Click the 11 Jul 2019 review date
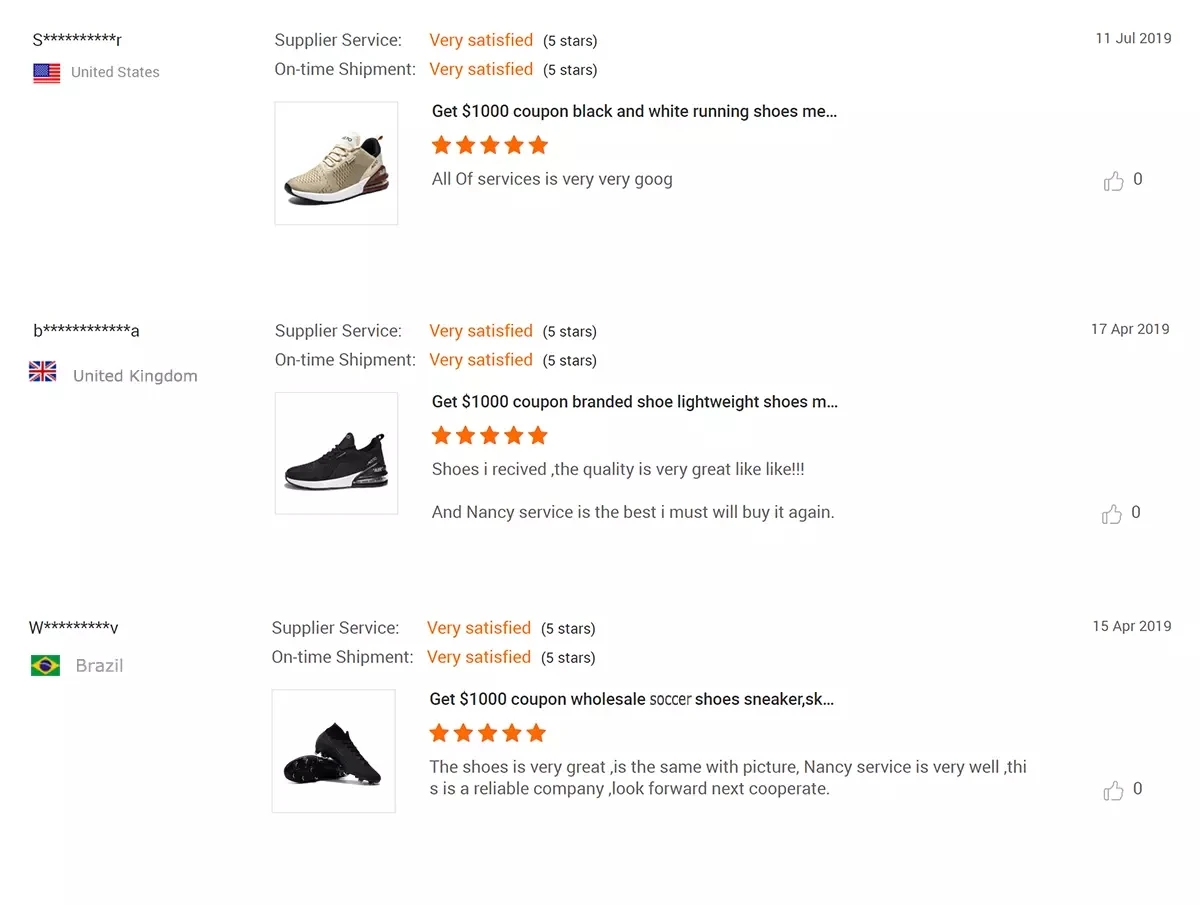Image resolution: width=1200 pixels, height=905 pixels. click(1133, 38)
